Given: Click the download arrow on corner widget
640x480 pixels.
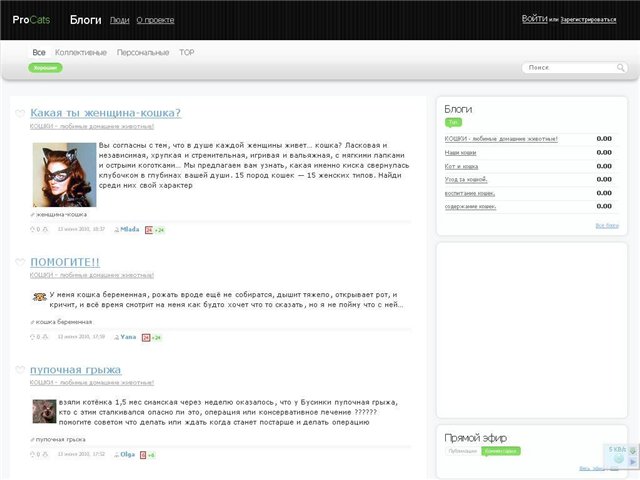Looking at the screenshot, I should (x=633, y=451).
